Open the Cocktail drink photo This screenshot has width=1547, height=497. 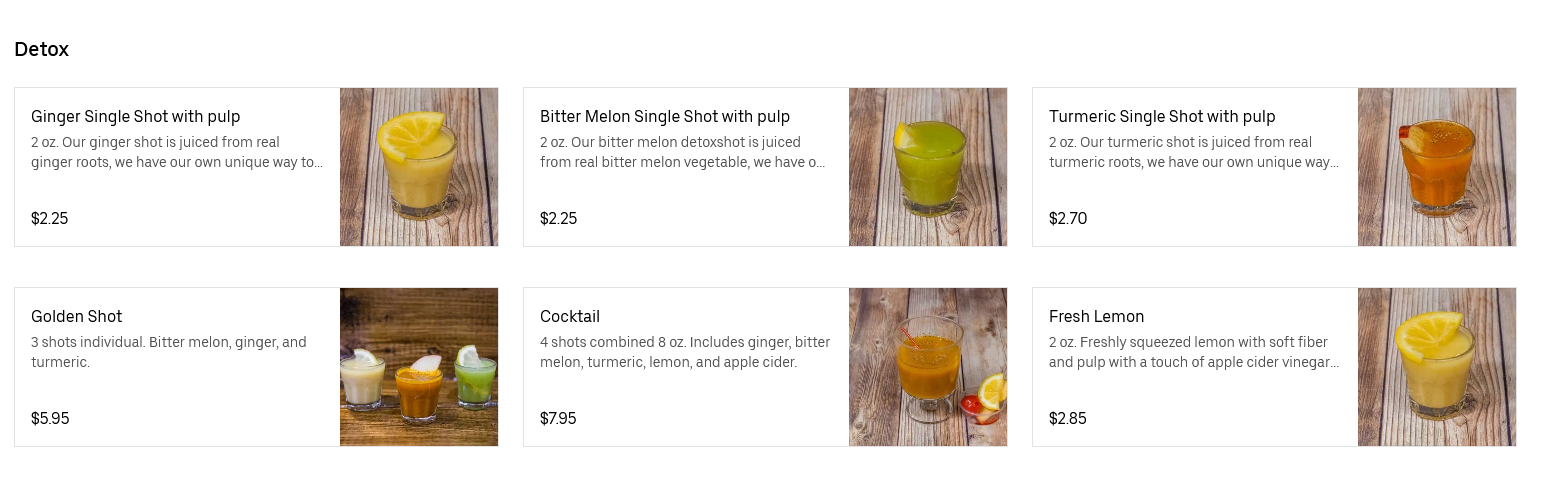pyautogui.click(x=928, y=367)
